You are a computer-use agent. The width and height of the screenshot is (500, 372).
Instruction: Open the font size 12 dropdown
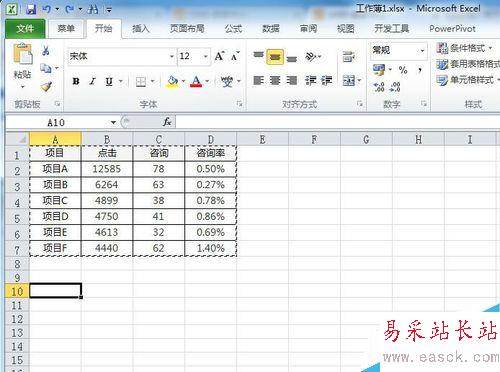206,56
